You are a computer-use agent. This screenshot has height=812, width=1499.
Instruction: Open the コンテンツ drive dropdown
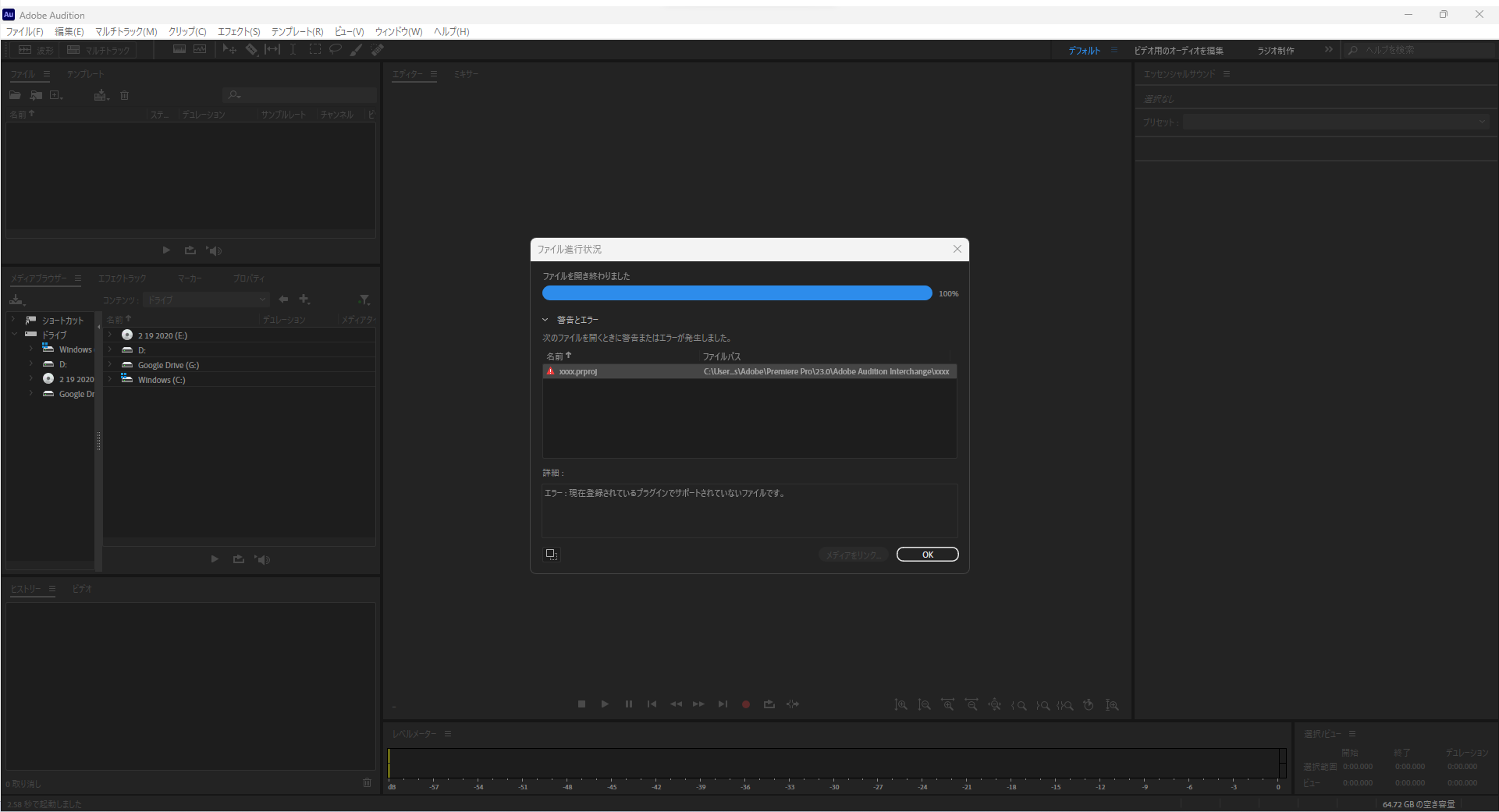point(206,300)
